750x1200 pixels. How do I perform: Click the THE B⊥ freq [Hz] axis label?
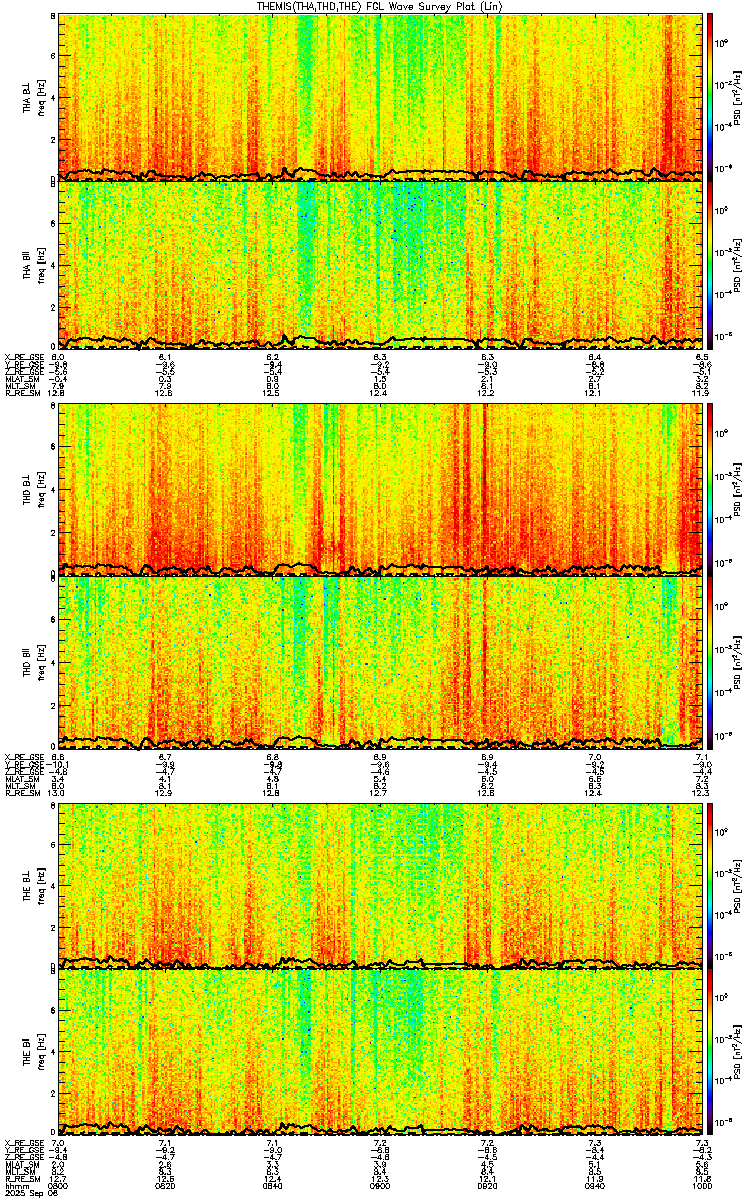tap(42, 886)
